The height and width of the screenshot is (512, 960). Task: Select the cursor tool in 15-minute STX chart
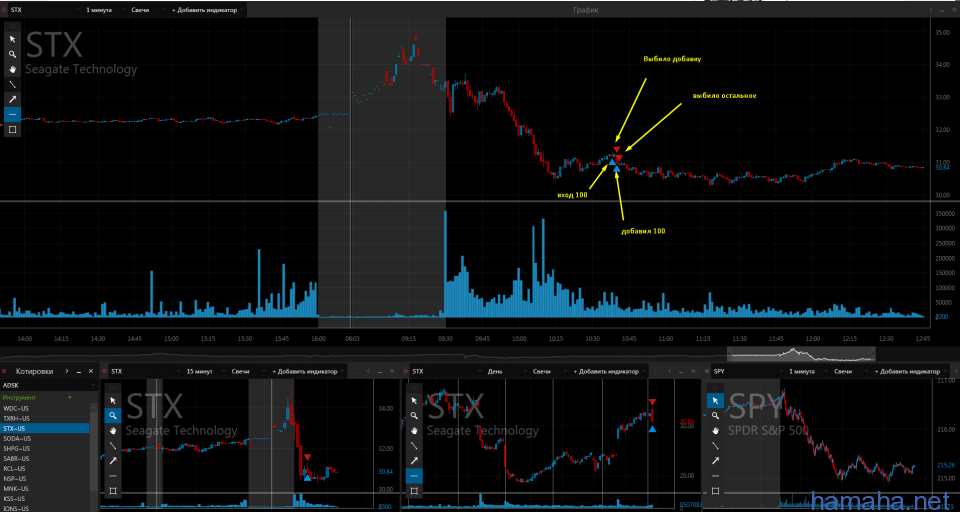pos(113,400)
